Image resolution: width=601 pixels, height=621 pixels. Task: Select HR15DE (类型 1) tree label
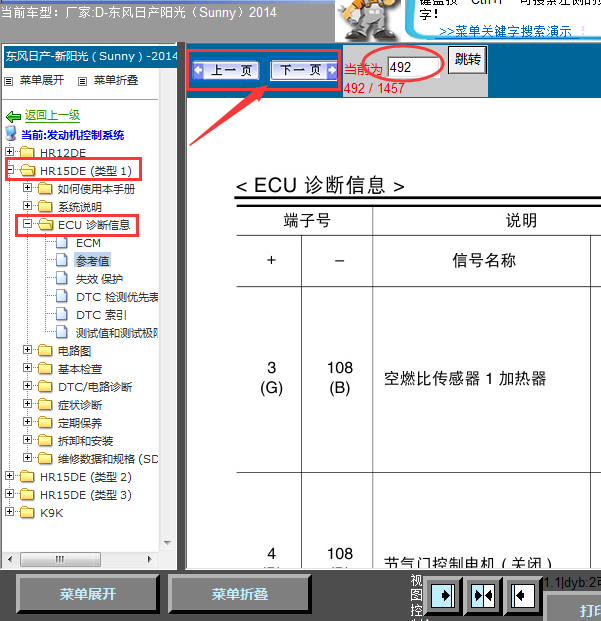coord(86,171)
